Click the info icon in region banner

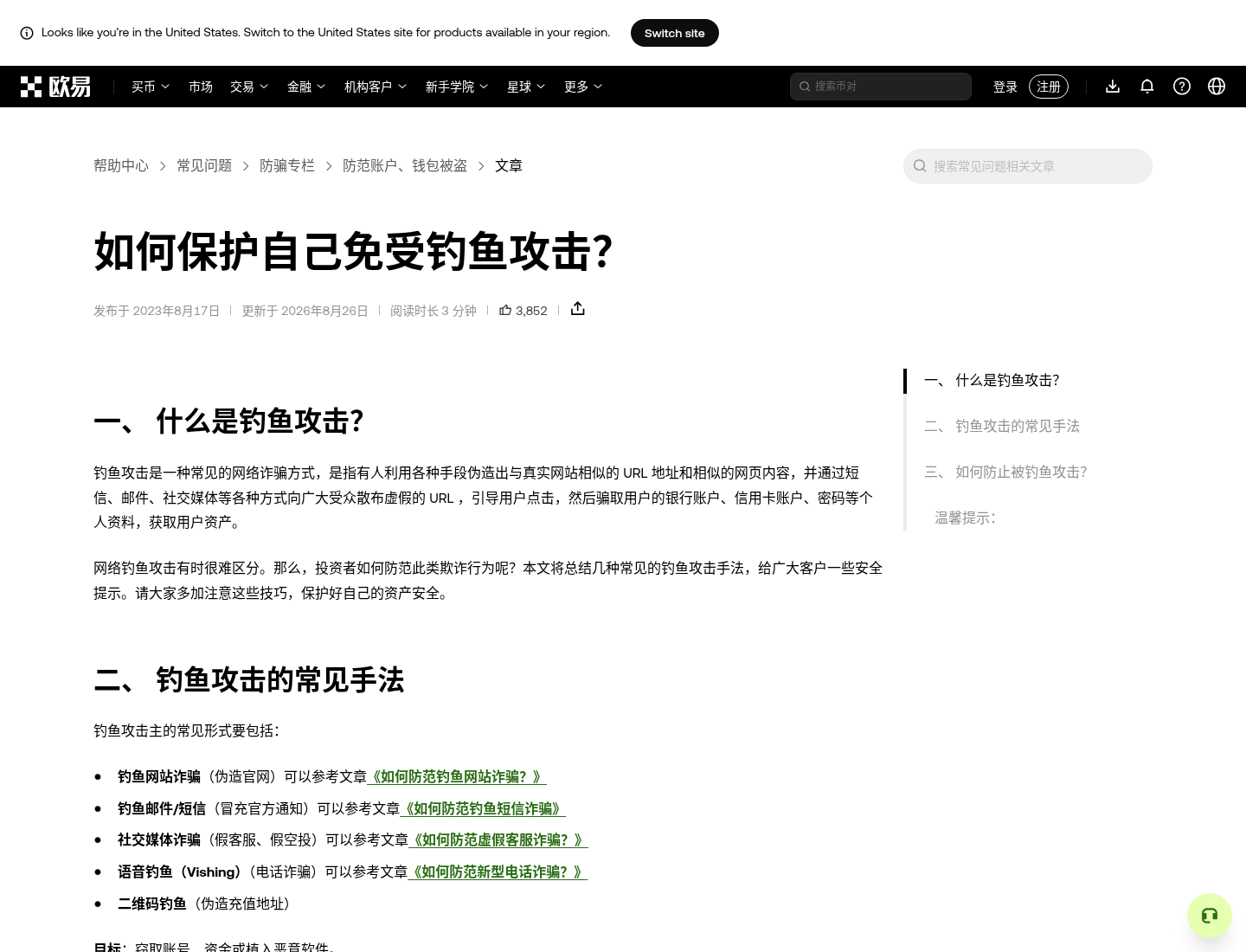[x=27, y=33]
